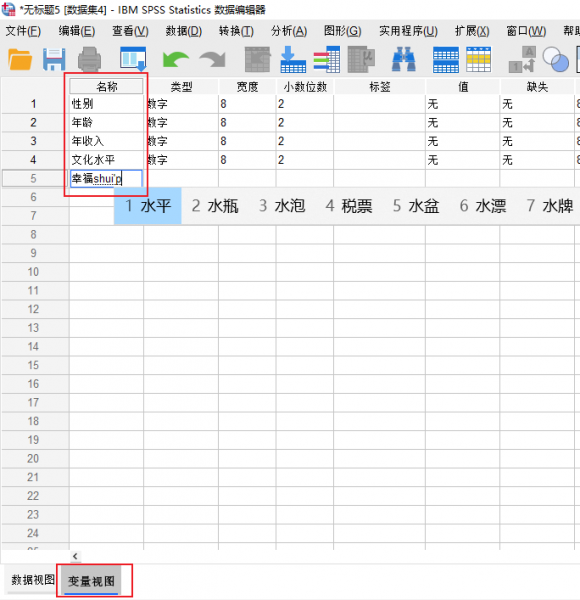This screenshot has width=580, height=600.
Task: Click the 缺失 column header
Action: pos(537,86)
